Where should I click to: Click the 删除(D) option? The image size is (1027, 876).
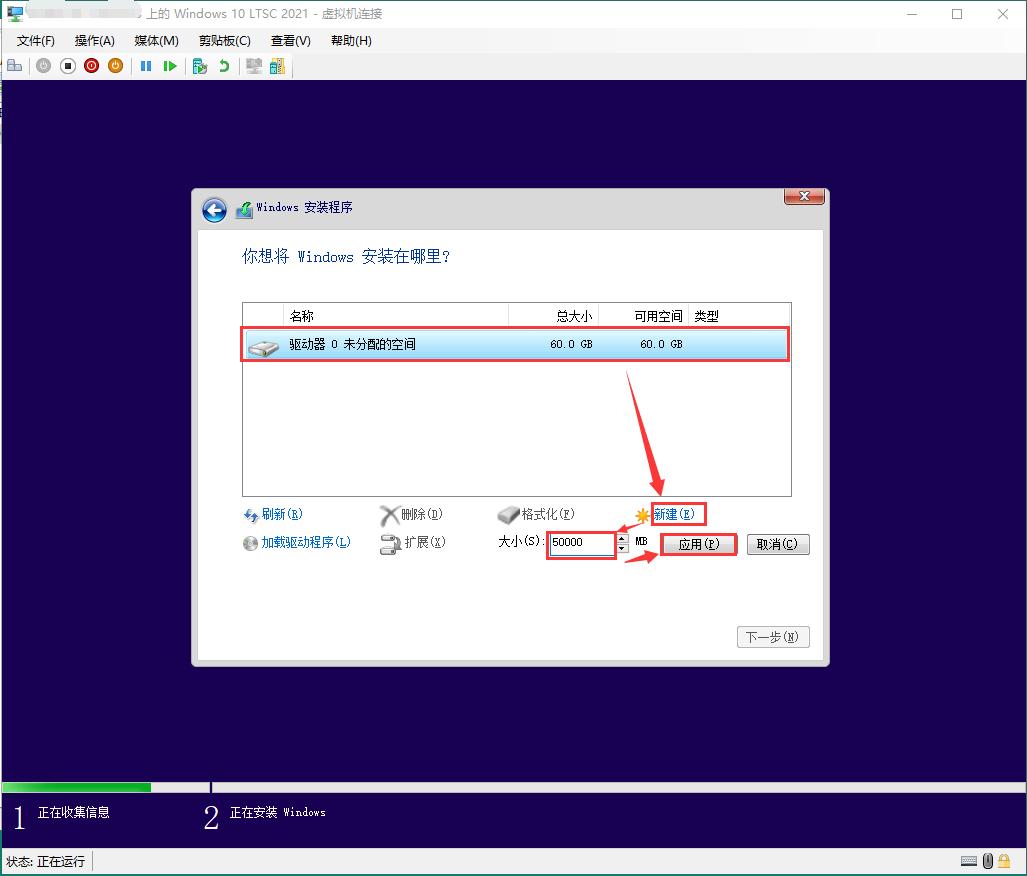(x=412, y=515)
